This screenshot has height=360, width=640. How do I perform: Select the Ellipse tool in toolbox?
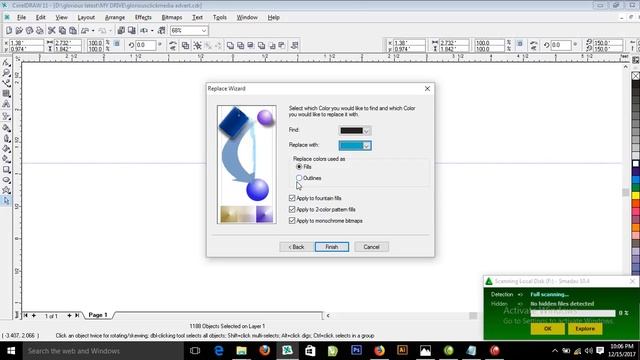click(x=6, y=180)
